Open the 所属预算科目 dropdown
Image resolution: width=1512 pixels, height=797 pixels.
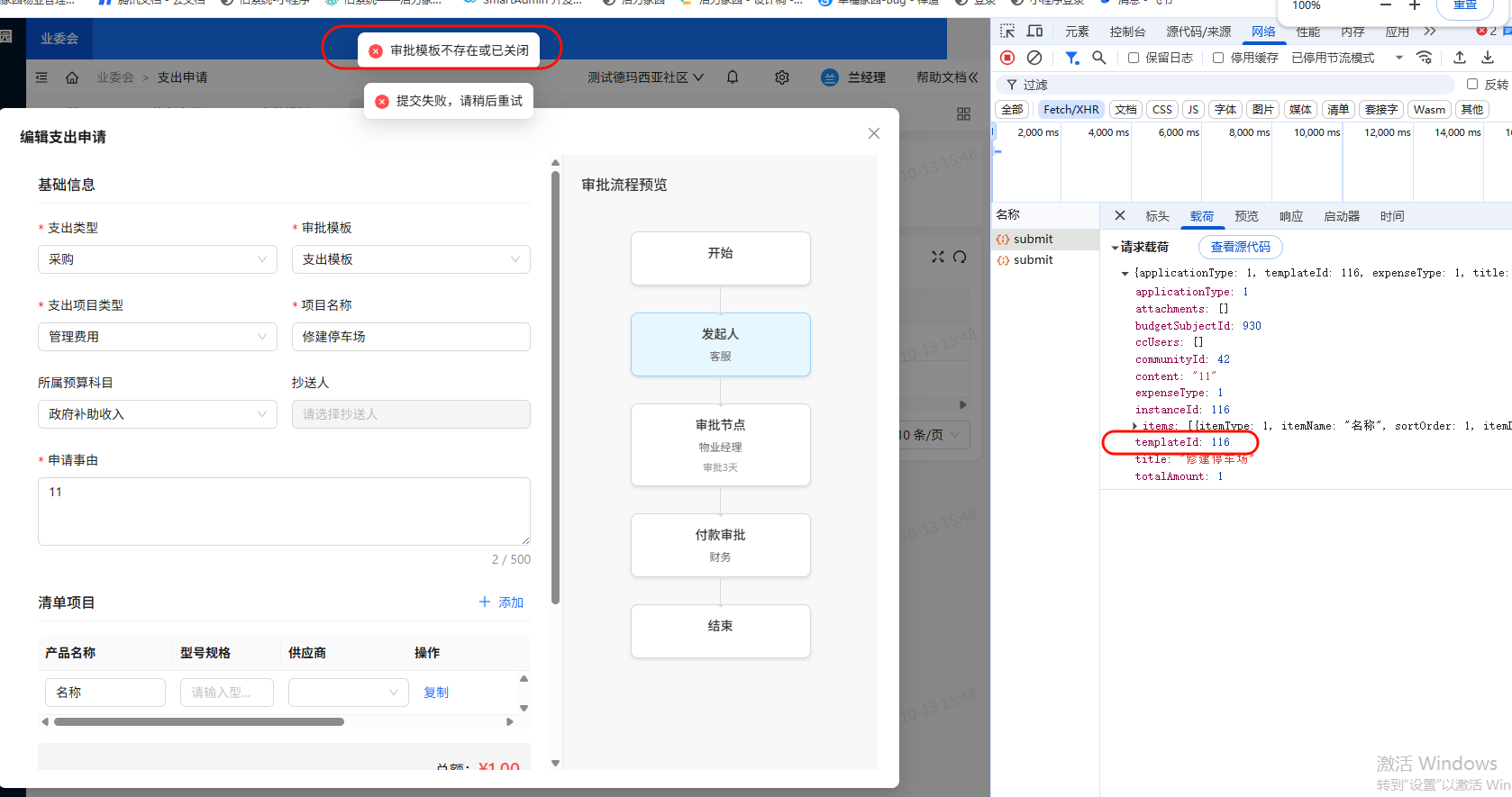158,414
